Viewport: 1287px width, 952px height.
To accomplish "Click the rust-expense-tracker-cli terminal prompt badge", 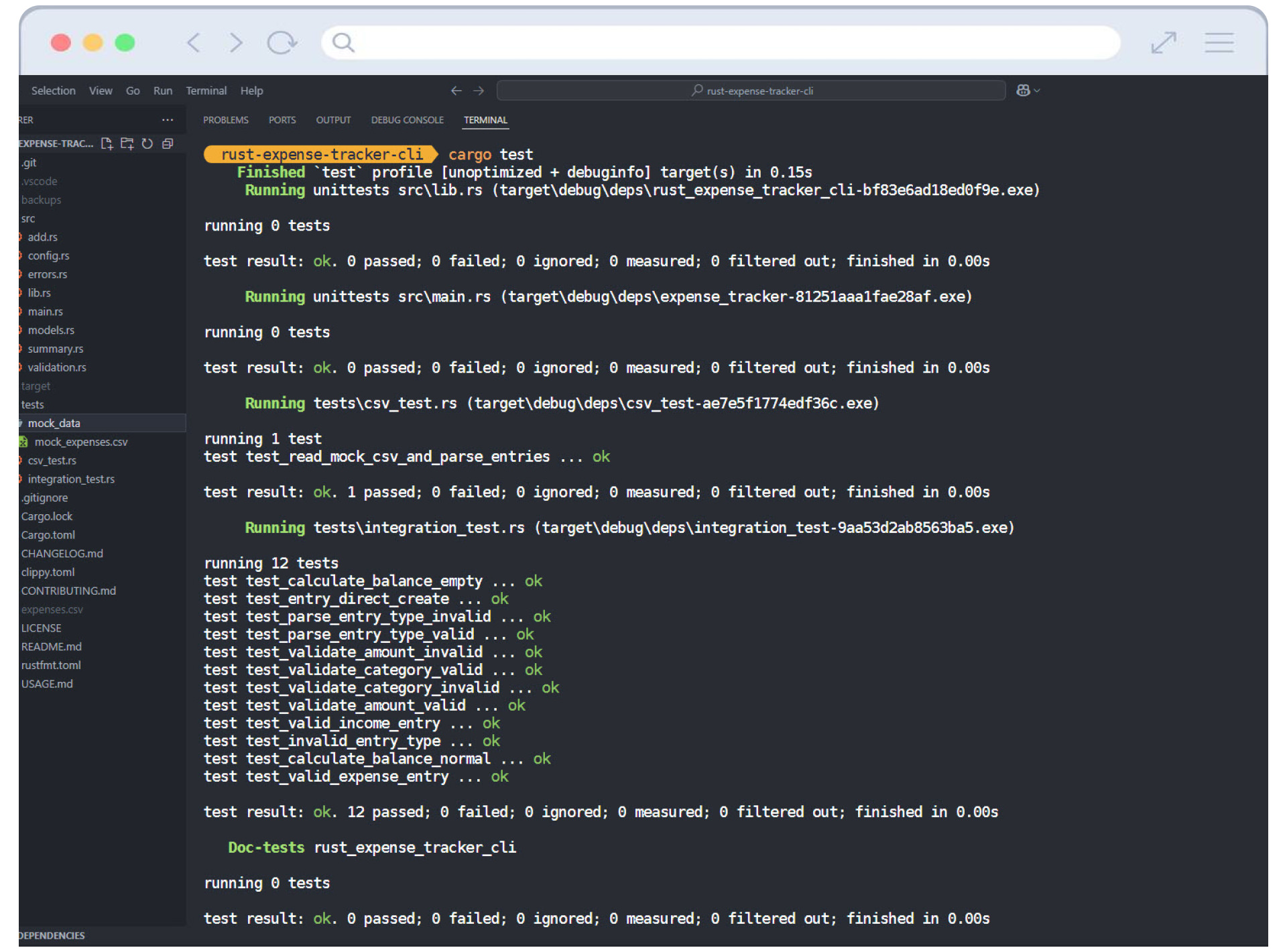I will 321,154.
